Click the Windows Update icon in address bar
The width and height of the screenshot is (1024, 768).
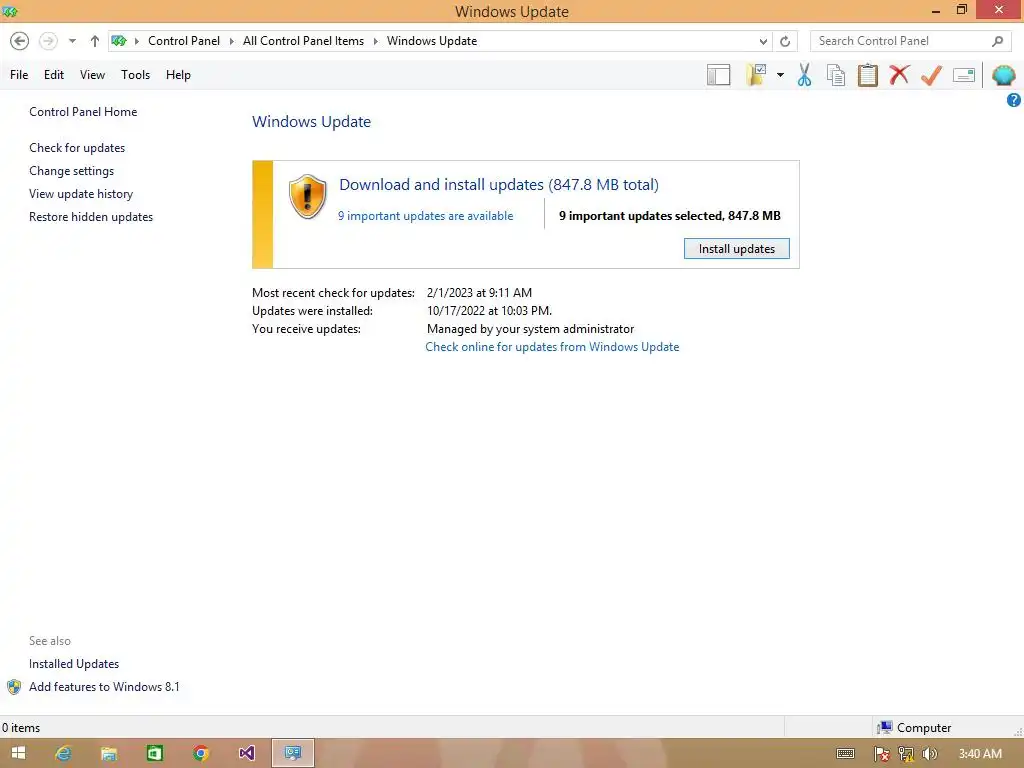119,41
